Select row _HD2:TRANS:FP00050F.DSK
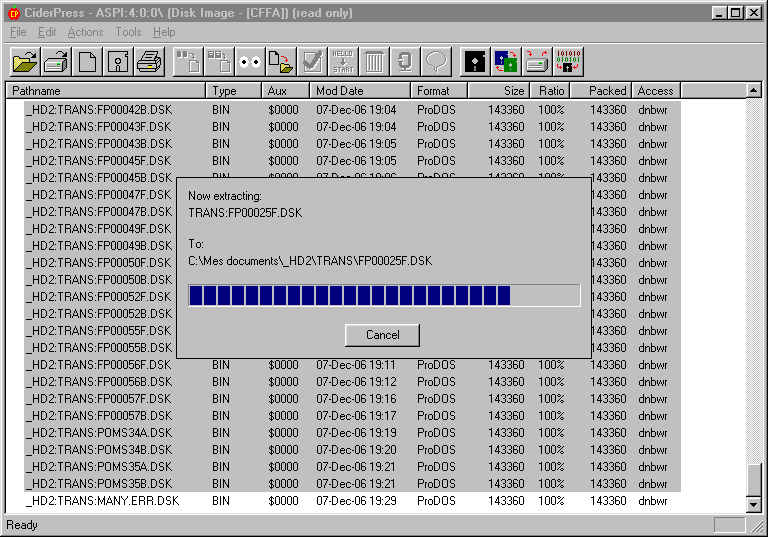 pos(100,263)
